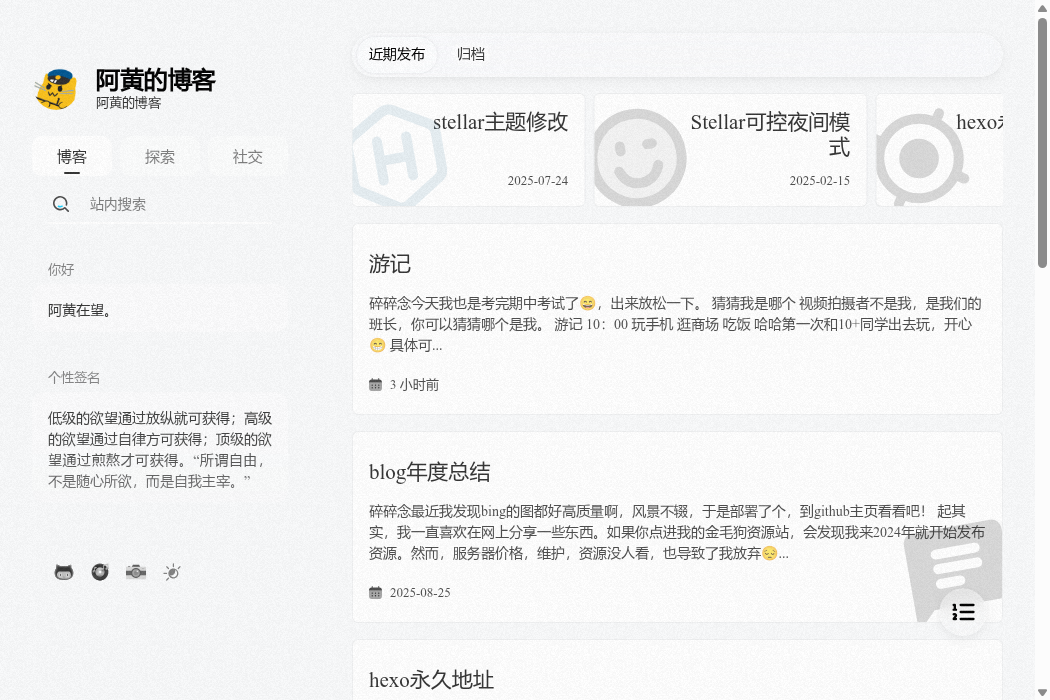Image resolution: width=1050 pixels, height=700 pixels.
Task: Select the 近期发布 tab
Action: coord(396,55)
